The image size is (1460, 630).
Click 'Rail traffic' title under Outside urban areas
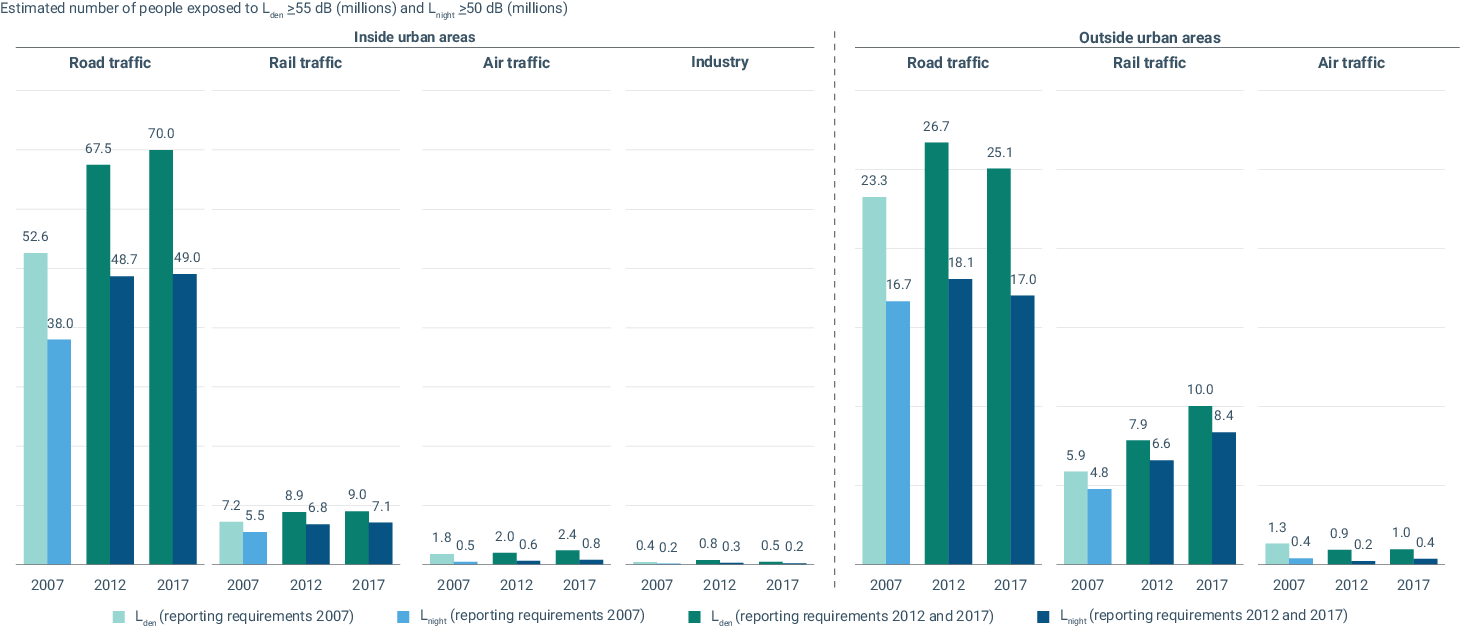tap(1149, 63)
